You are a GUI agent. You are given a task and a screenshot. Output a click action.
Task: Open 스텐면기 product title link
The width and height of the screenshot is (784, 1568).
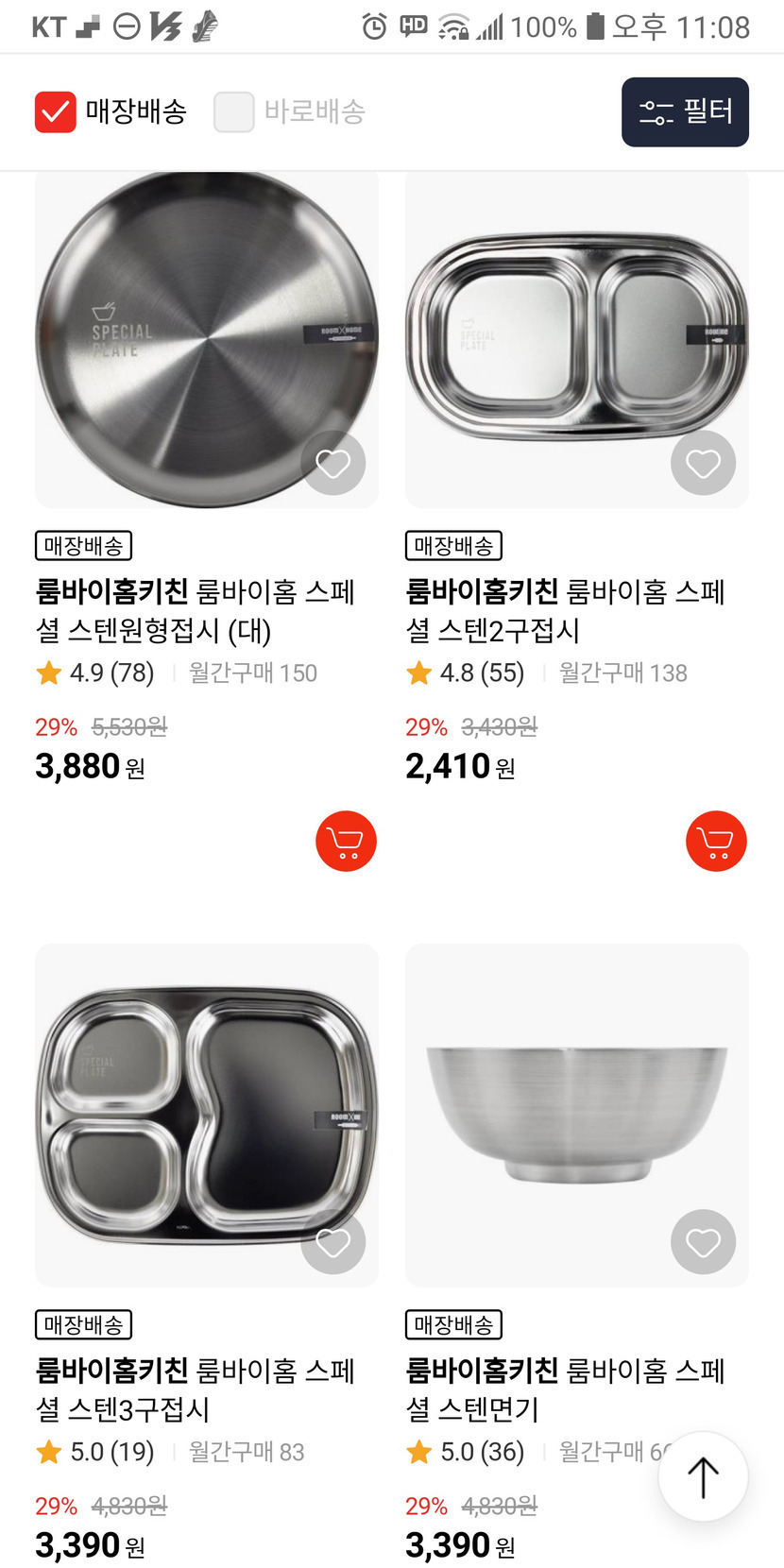(565, 1389)
